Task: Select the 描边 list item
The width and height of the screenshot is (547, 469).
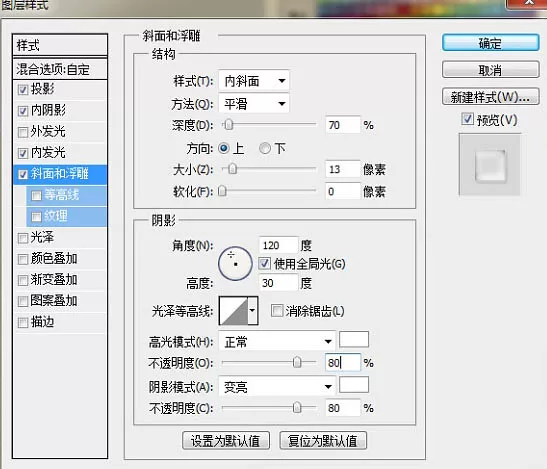Action: click(x=60, y=322)
